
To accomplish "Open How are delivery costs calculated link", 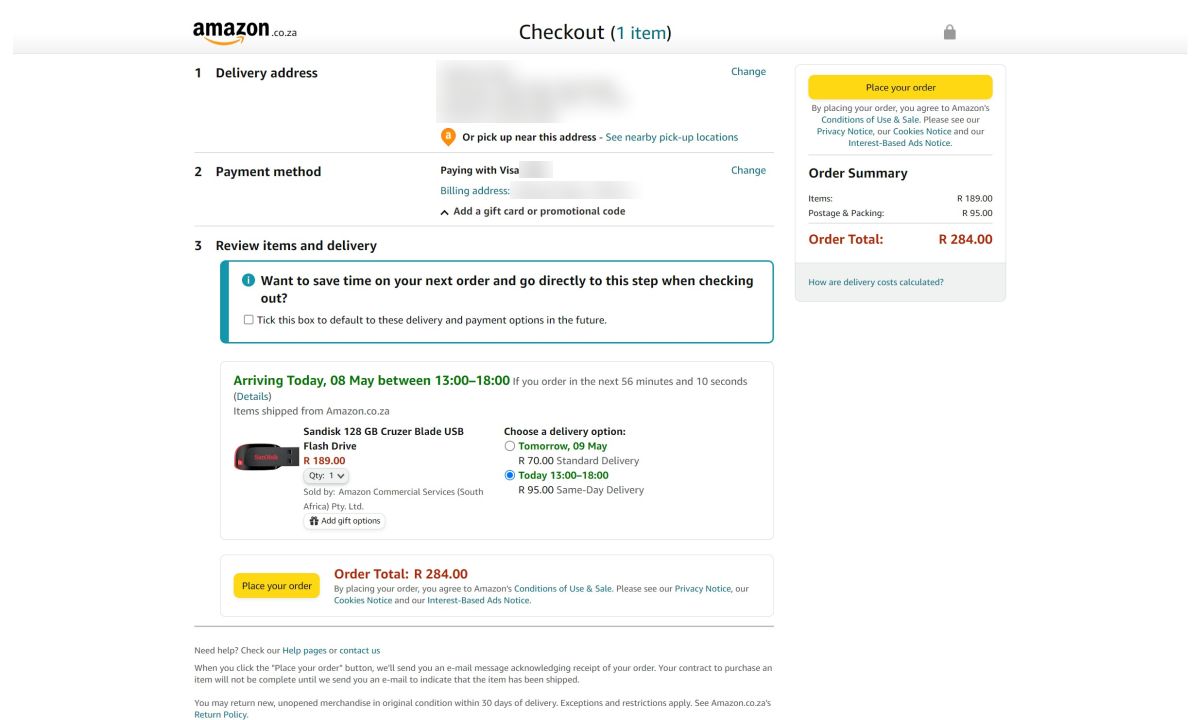I will (x=875, y=282).
